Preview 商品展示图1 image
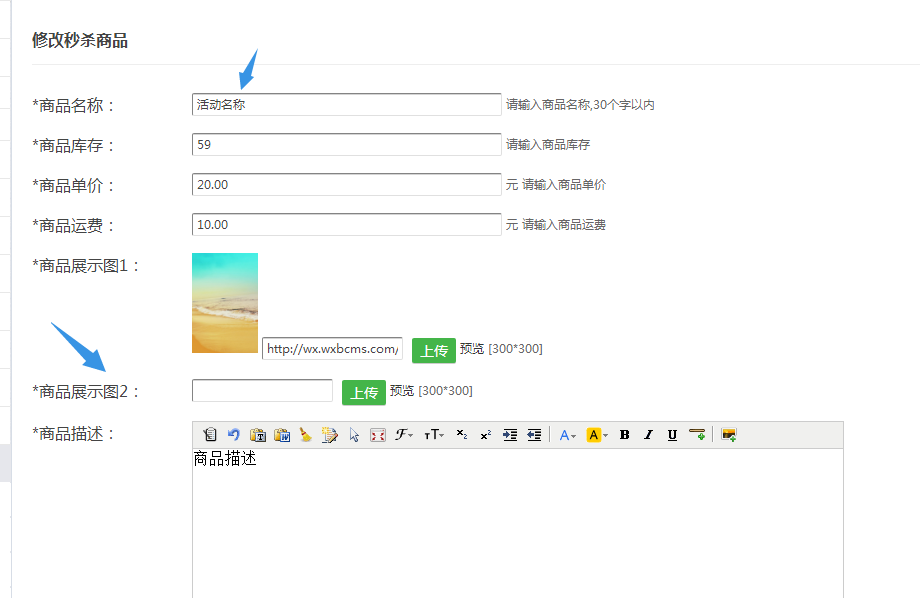This screenshot has width=920, height=598. (472, 349)
